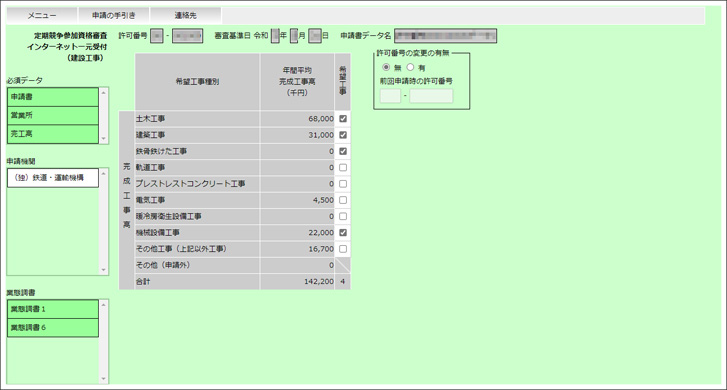Image resolution: width=727 pixels, height=390 pixels.
Task: Uncheck the 鉄骨鉄けた工事 checkbox
Action: coord(343,151)
